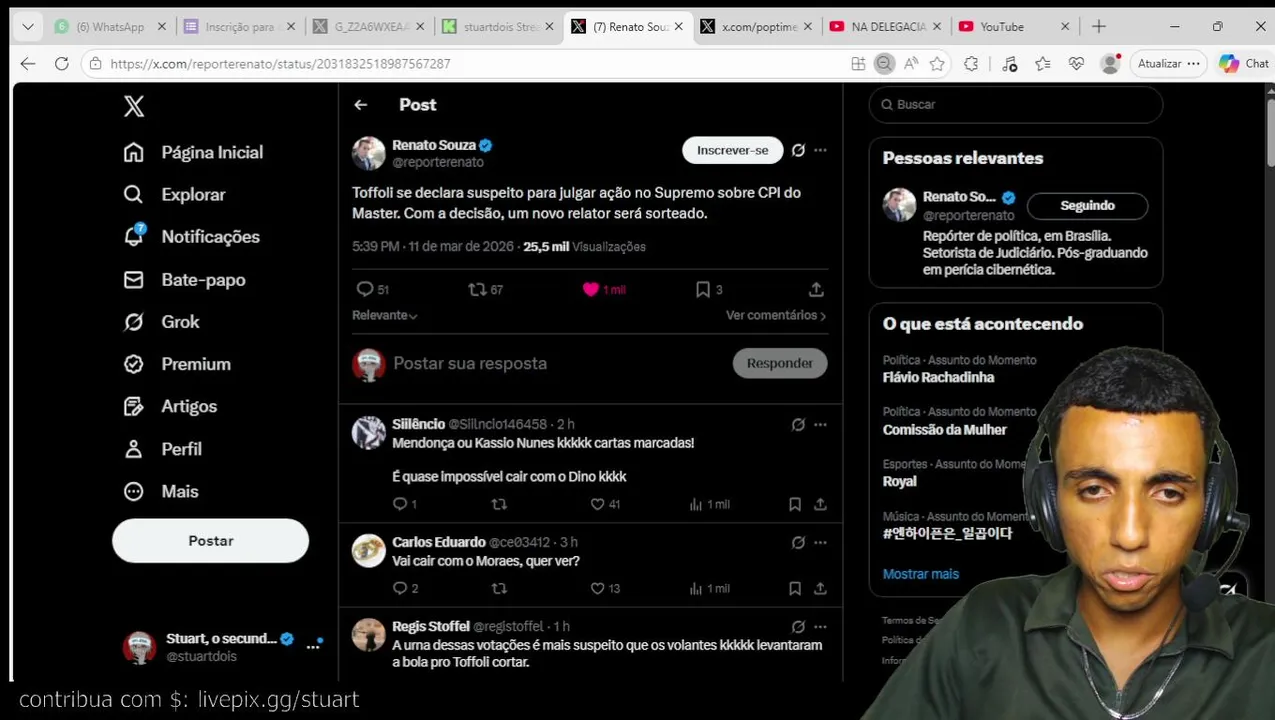Open Premium from sidebar
Viewport: 1275px width, 720px height.
point(177,364)
